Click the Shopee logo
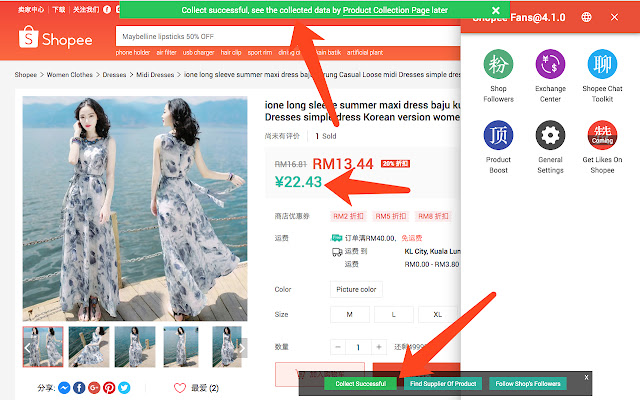The height and width of the screenshot is (400, 640). pyautogui.click(x=56, y=37)
